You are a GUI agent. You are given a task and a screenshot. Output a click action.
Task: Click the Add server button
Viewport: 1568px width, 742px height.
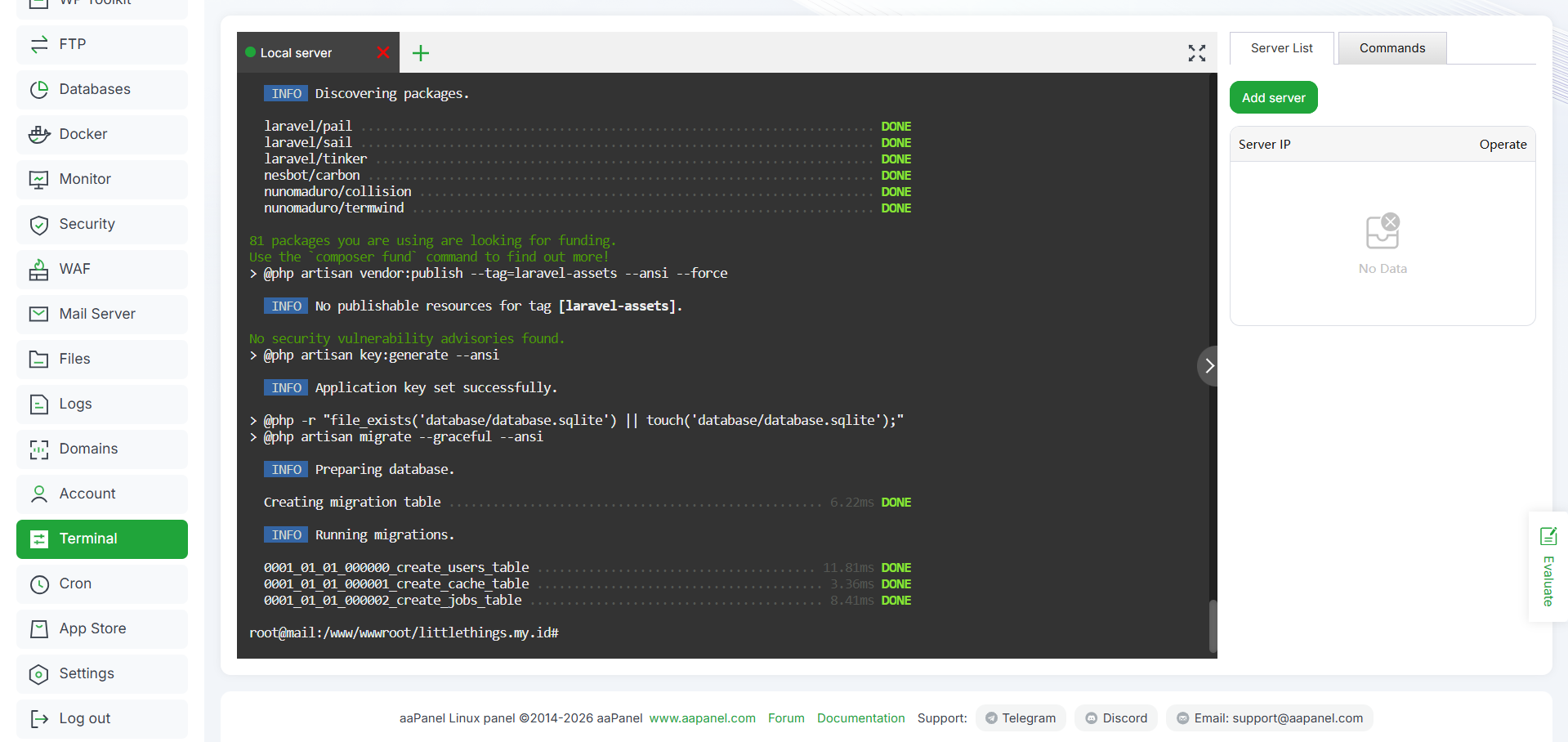[1273, 97]
